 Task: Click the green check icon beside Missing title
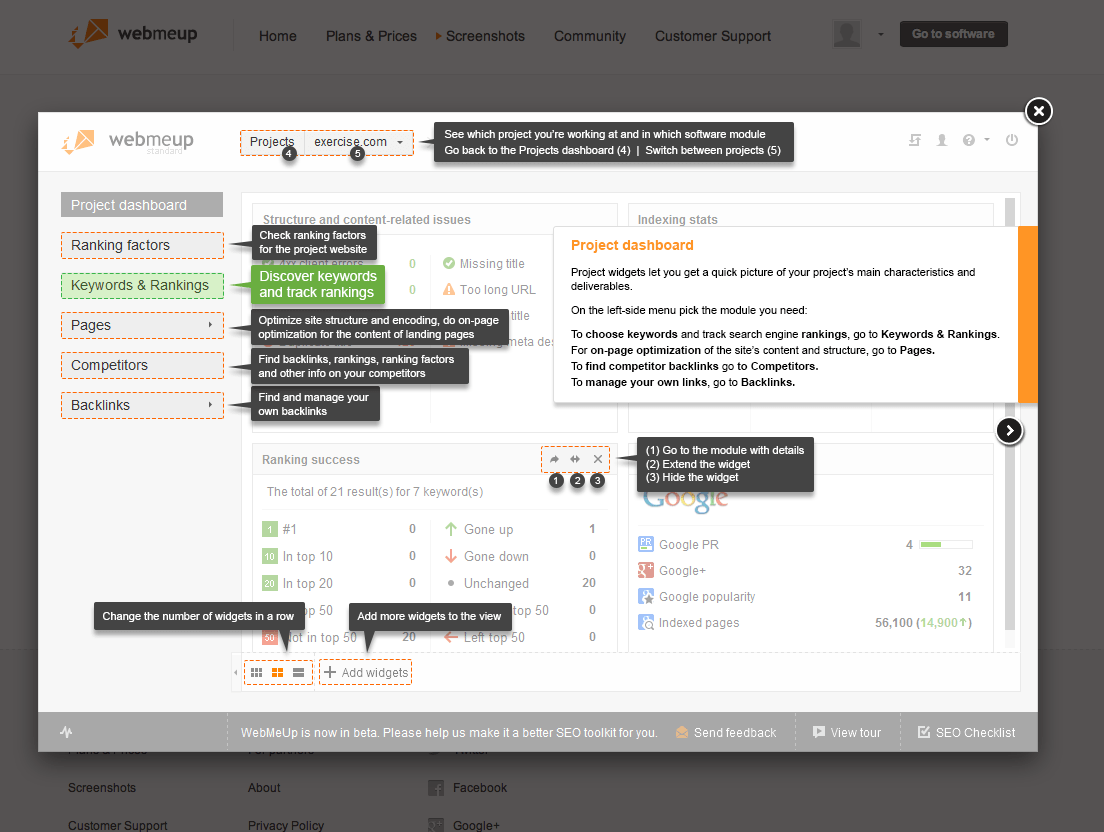click(x=448, y=263)
